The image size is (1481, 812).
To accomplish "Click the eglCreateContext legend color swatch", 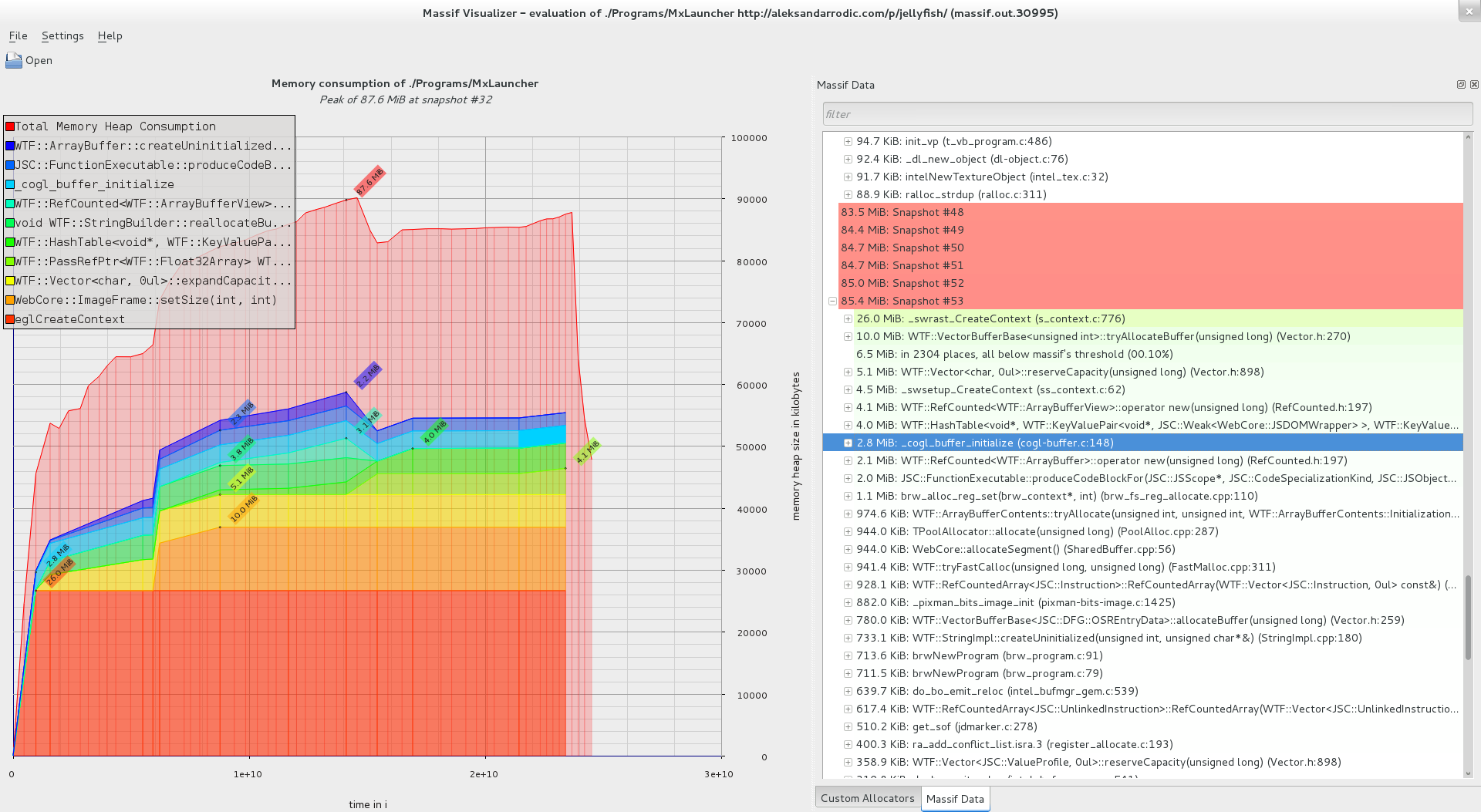I will [x=10, y=319].
